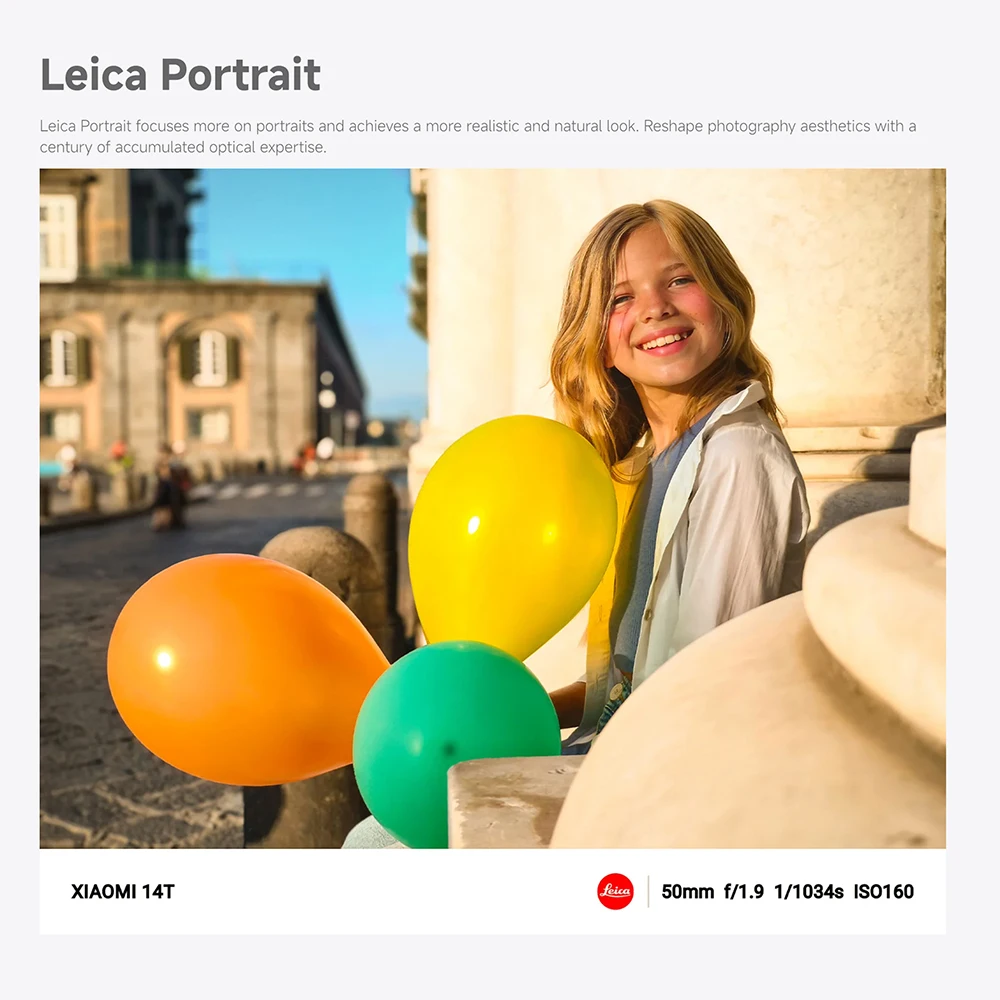The image size is (1000, 1000).
Task: Click the white caption bar below the photo
Action: pyautogui.click(x=492, y=892)
